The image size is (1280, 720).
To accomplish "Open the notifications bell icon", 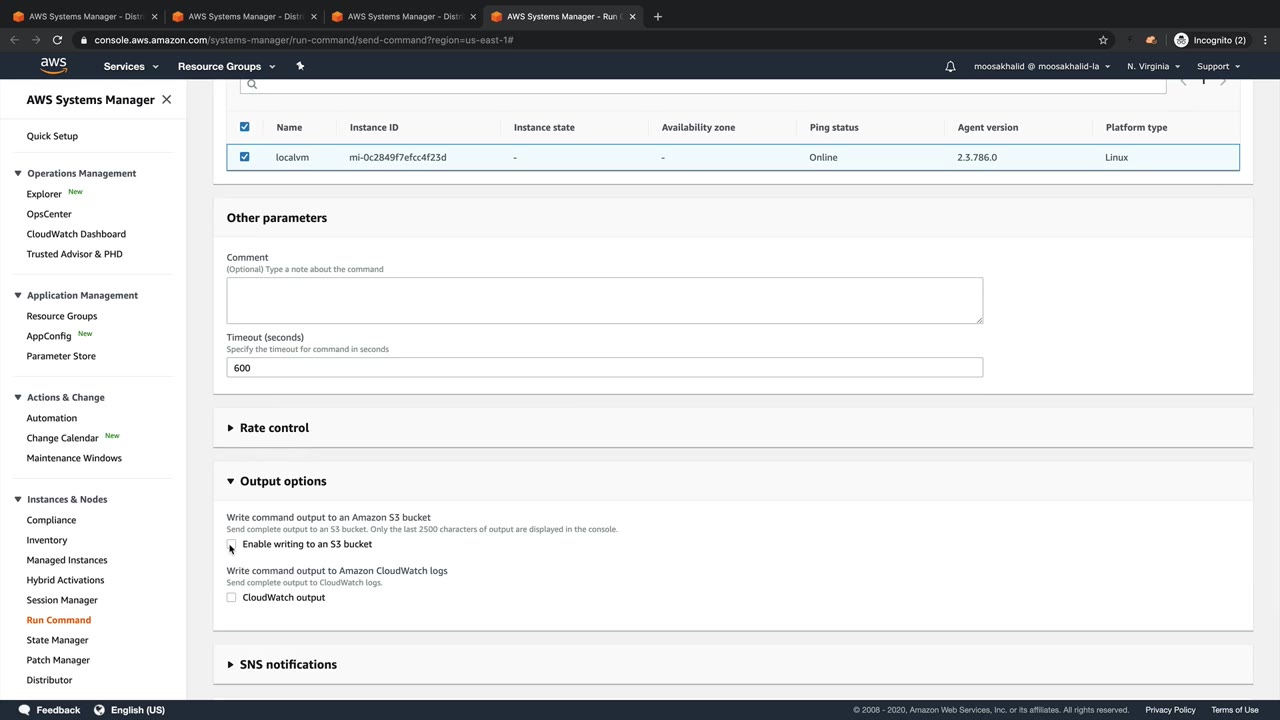I will pos(950,66).
